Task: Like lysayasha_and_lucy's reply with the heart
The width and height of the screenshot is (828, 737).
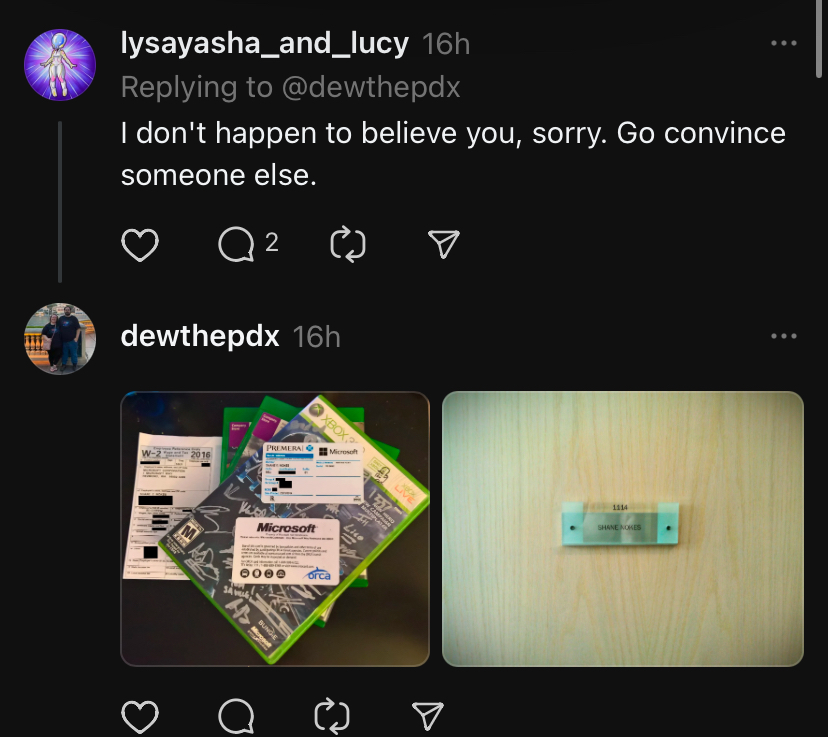Action: click(140, 245)
